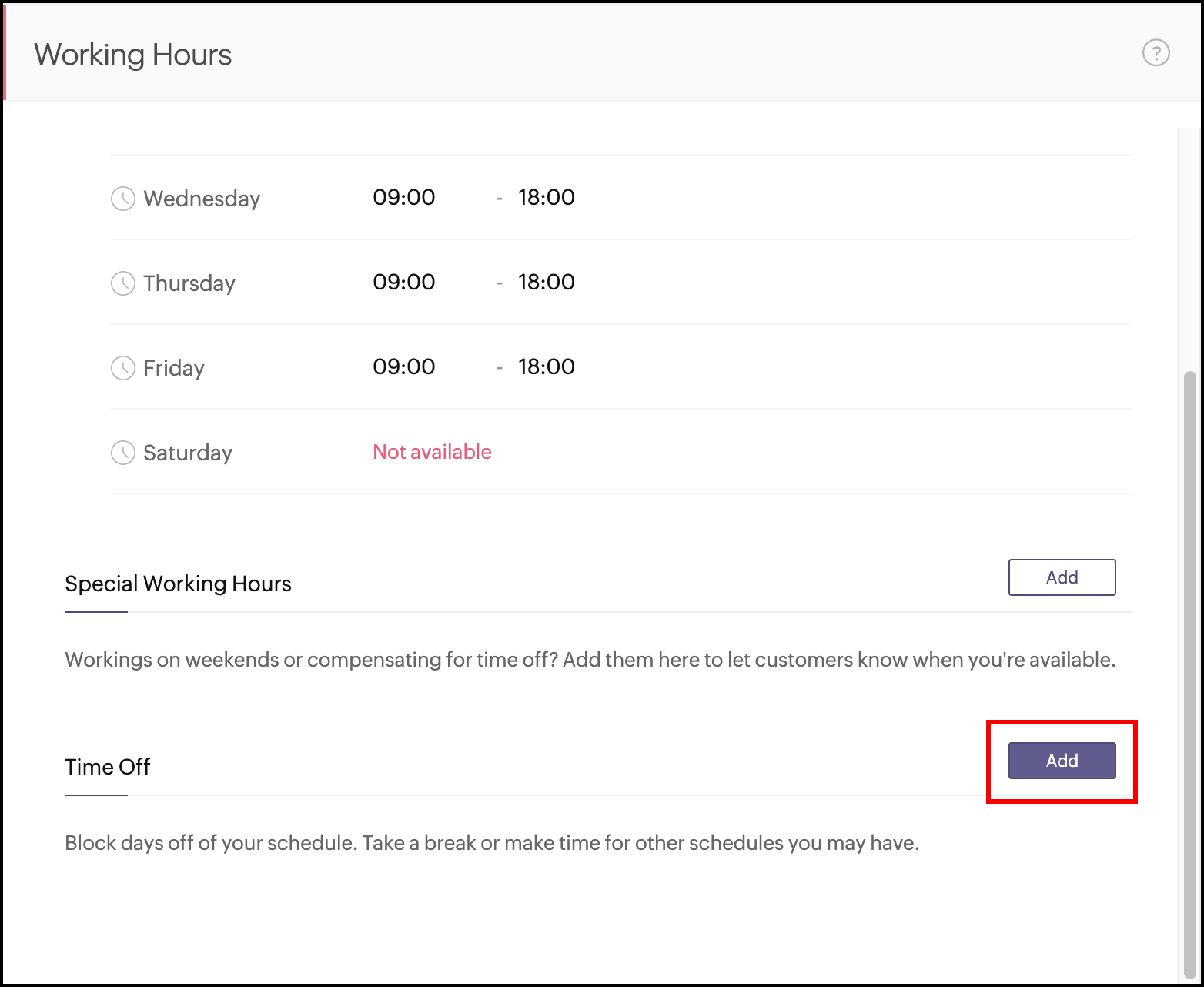Add a new Time Off entry
1204x987 pixels.
1062,761
